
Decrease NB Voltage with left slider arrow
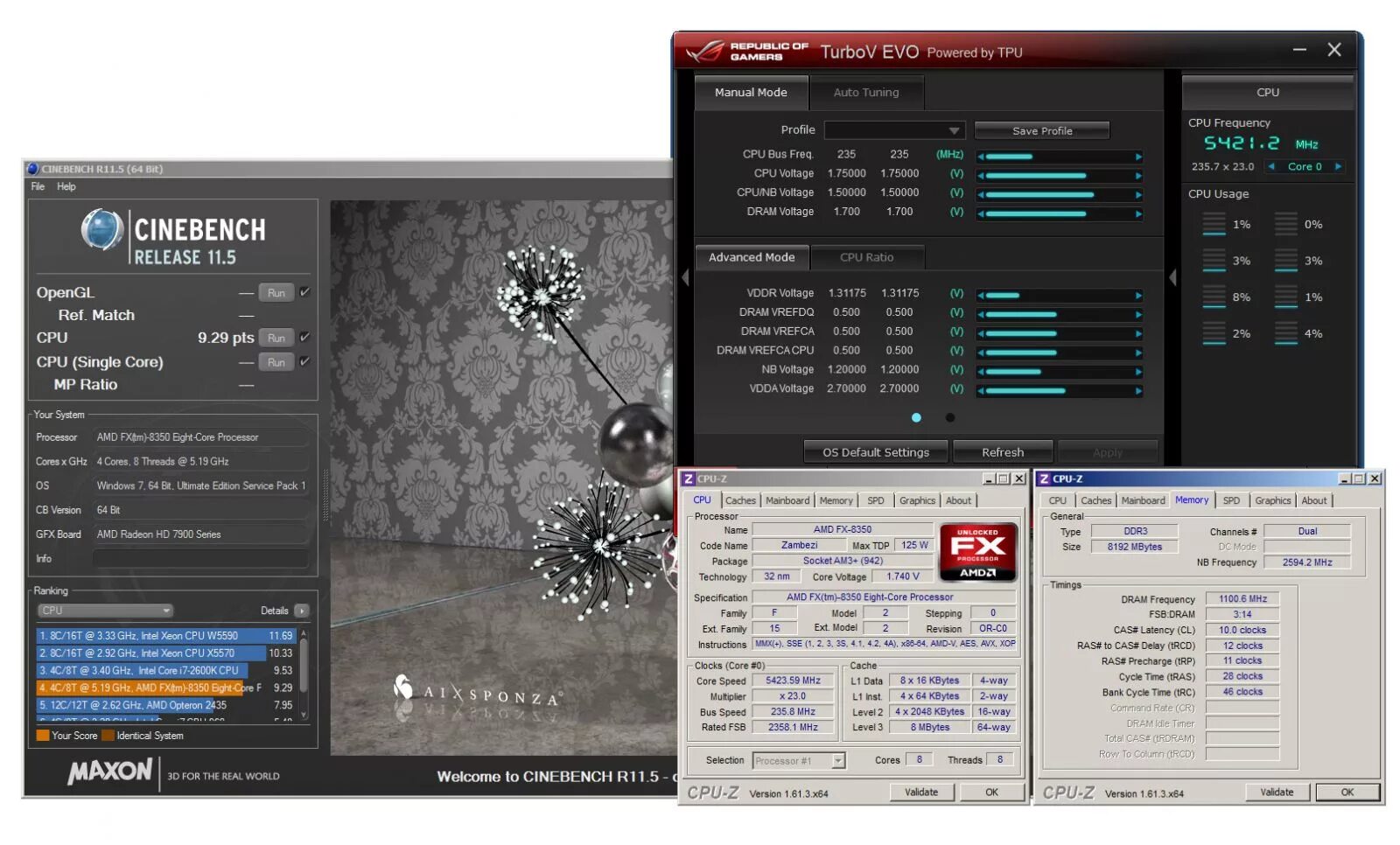981,372
